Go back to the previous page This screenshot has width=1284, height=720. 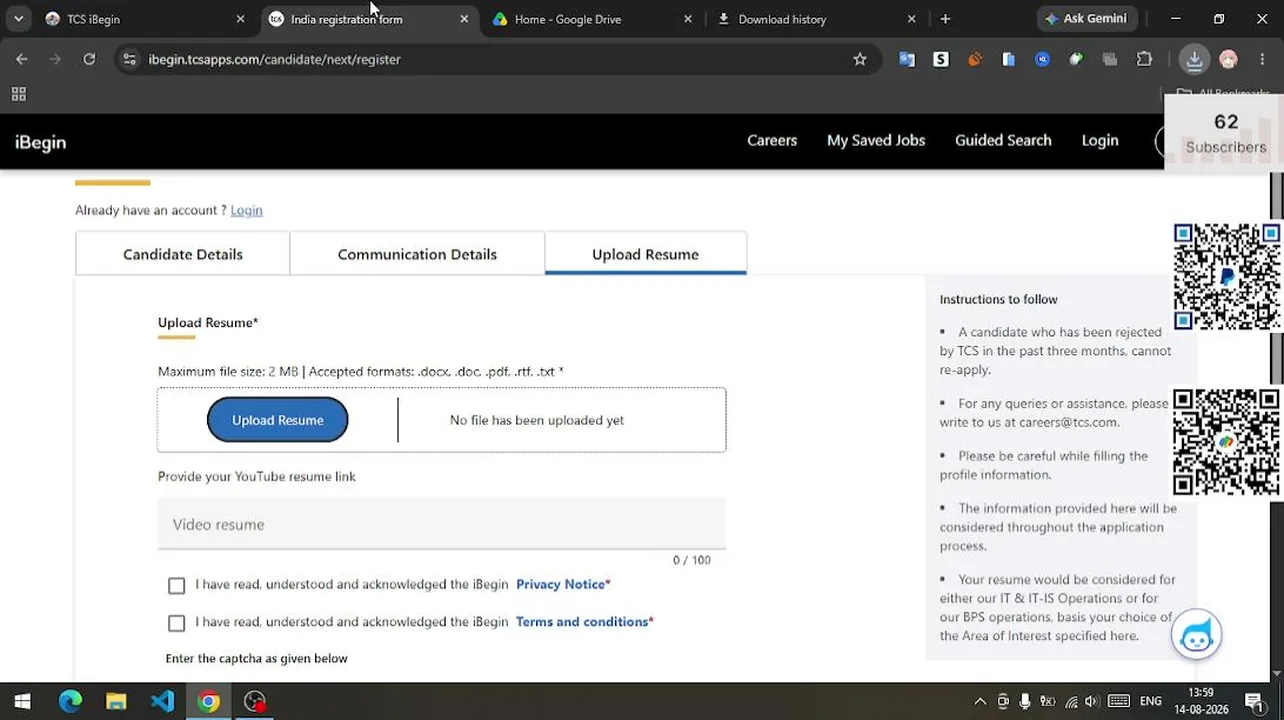point(22,59)
